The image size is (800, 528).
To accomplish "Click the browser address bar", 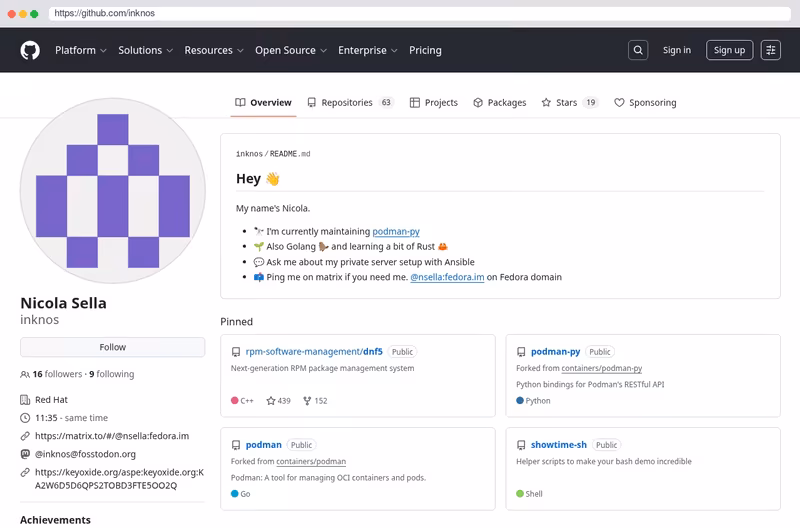I will point(419,13).
